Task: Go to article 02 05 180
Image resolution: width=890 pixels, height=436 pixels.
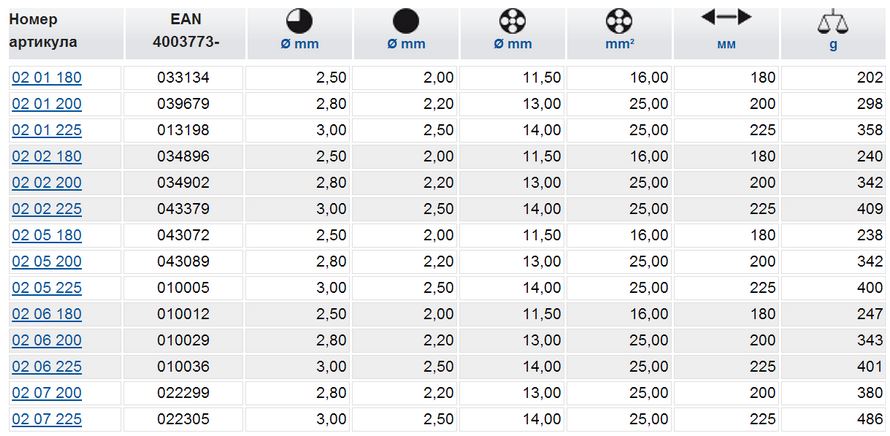Action: tap(46, 235)
